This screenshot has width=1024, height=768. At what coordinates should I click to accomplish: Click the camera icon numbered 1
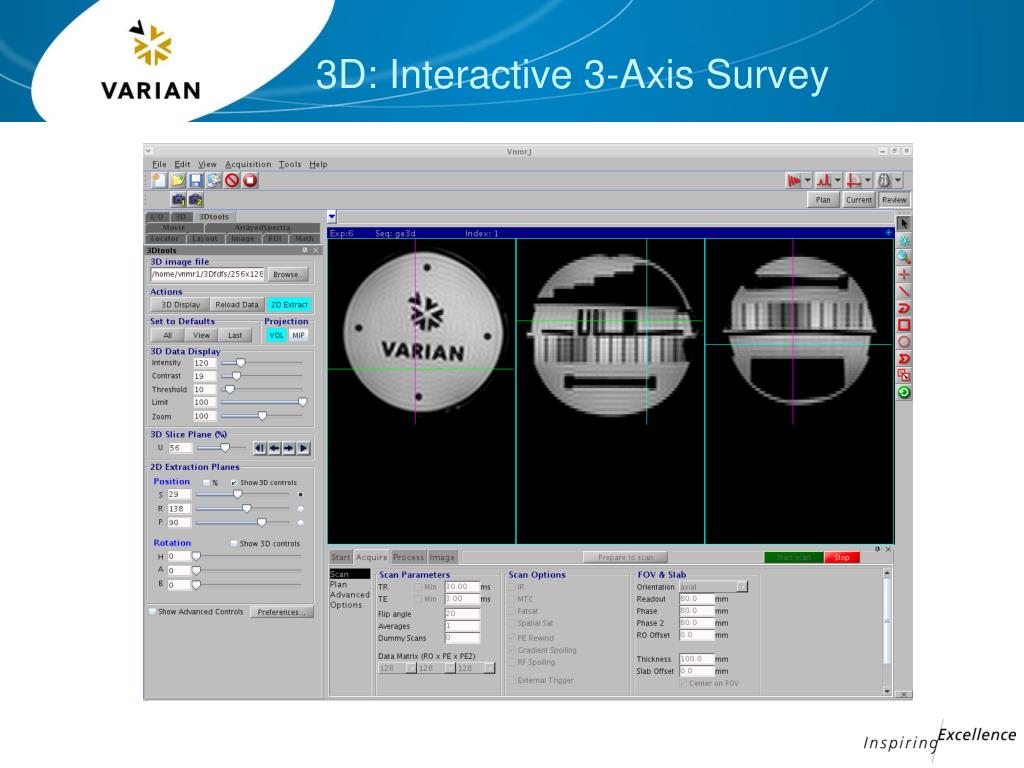[178, 200]
